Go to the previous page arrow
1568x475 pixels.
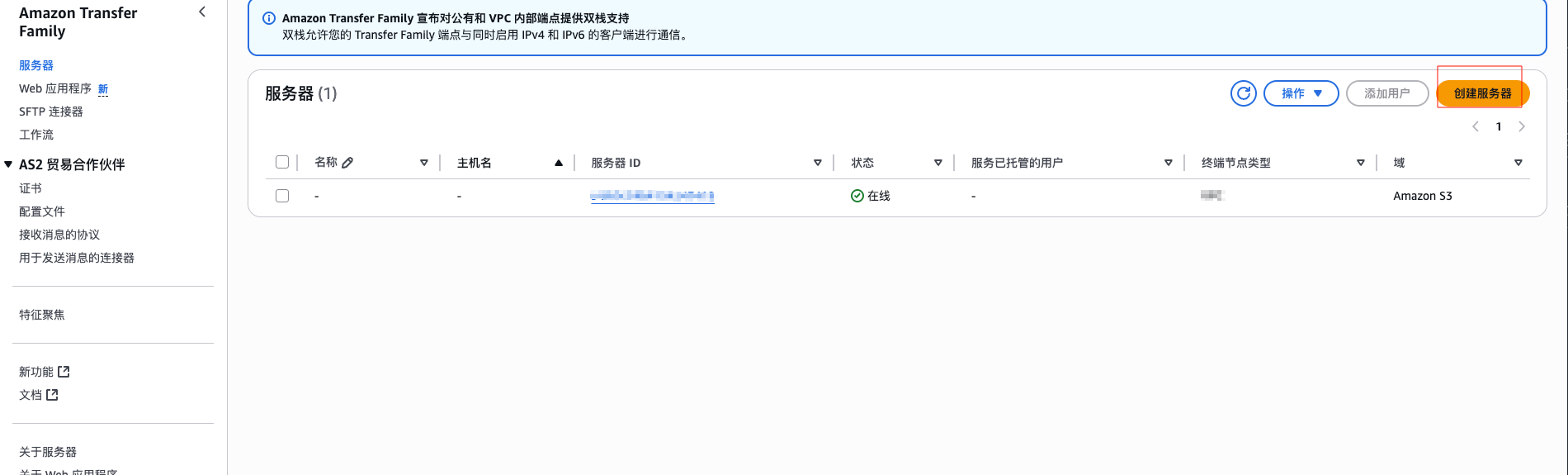(1476, 126)
